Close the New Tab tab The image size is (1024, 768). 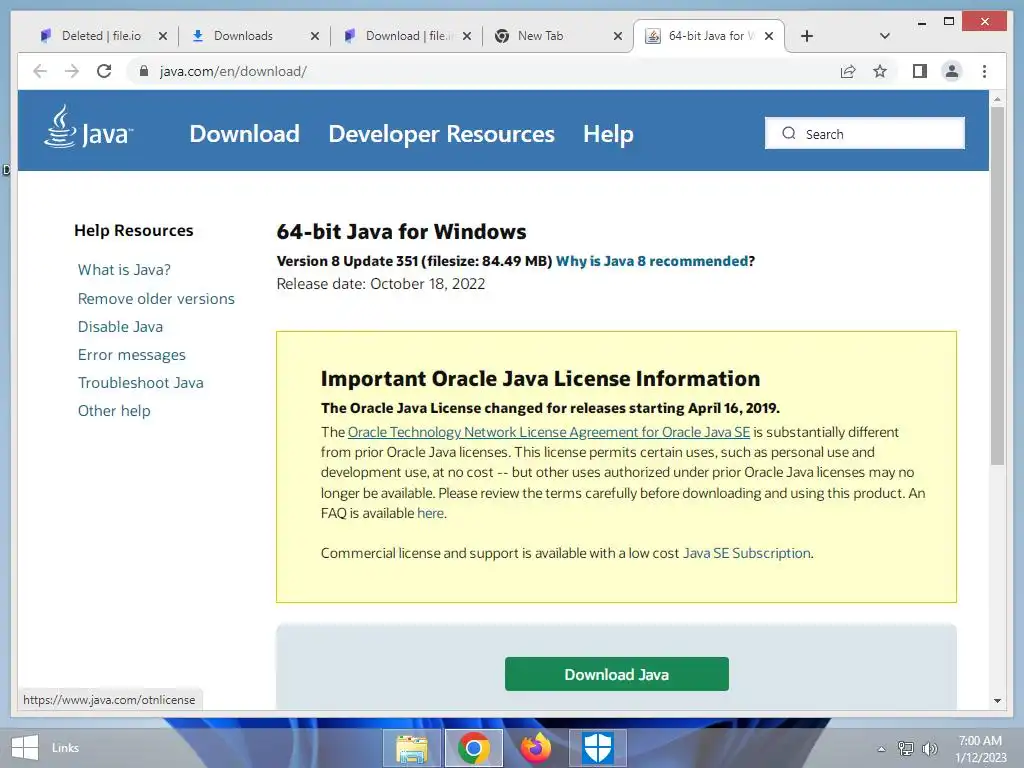pos(618,36)
